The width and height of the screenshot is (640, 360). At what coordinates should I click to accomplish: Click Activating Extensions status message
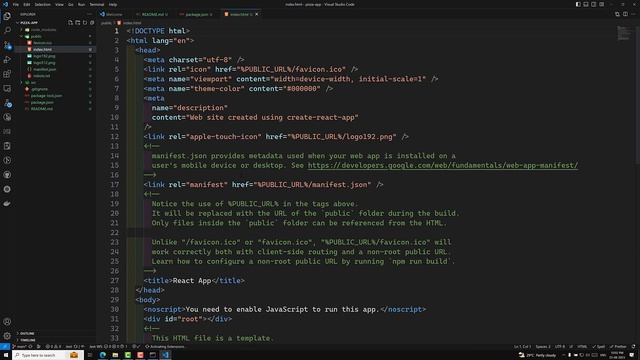[165, 347]
